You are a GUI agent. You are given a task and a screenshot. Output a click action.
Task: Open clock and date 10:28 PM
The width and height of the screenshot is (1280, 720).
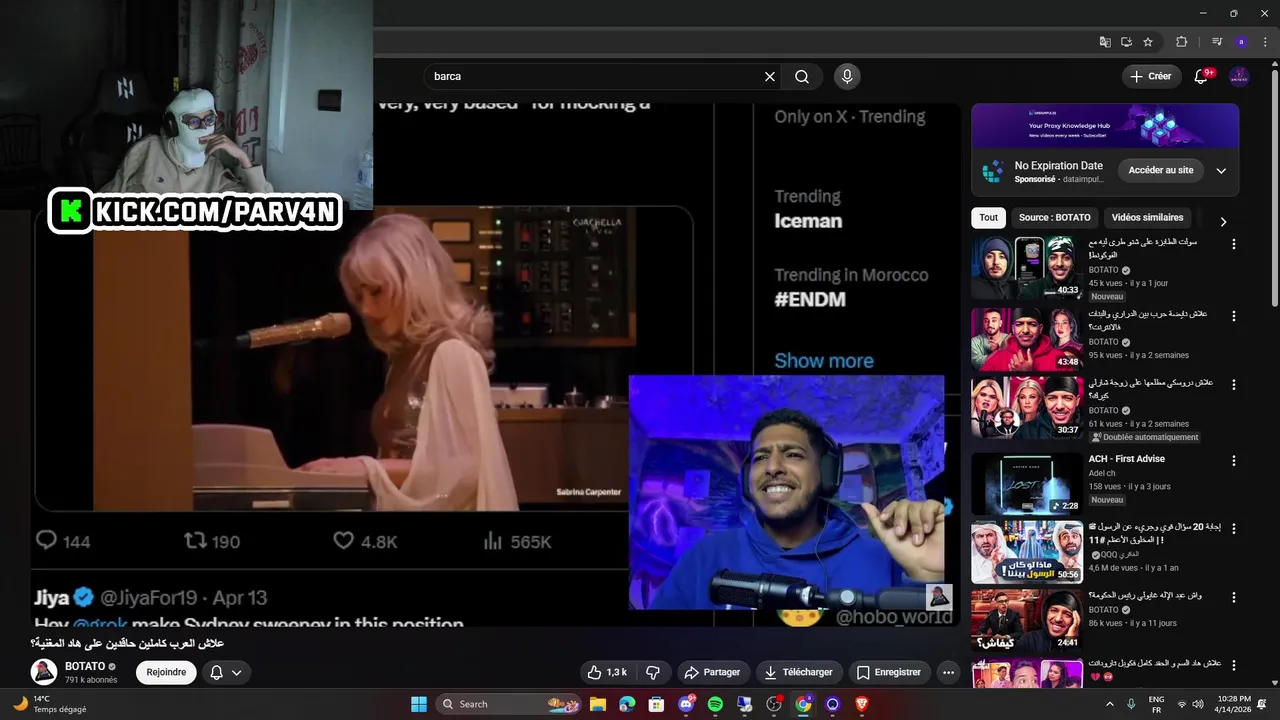click(1234, 704)
